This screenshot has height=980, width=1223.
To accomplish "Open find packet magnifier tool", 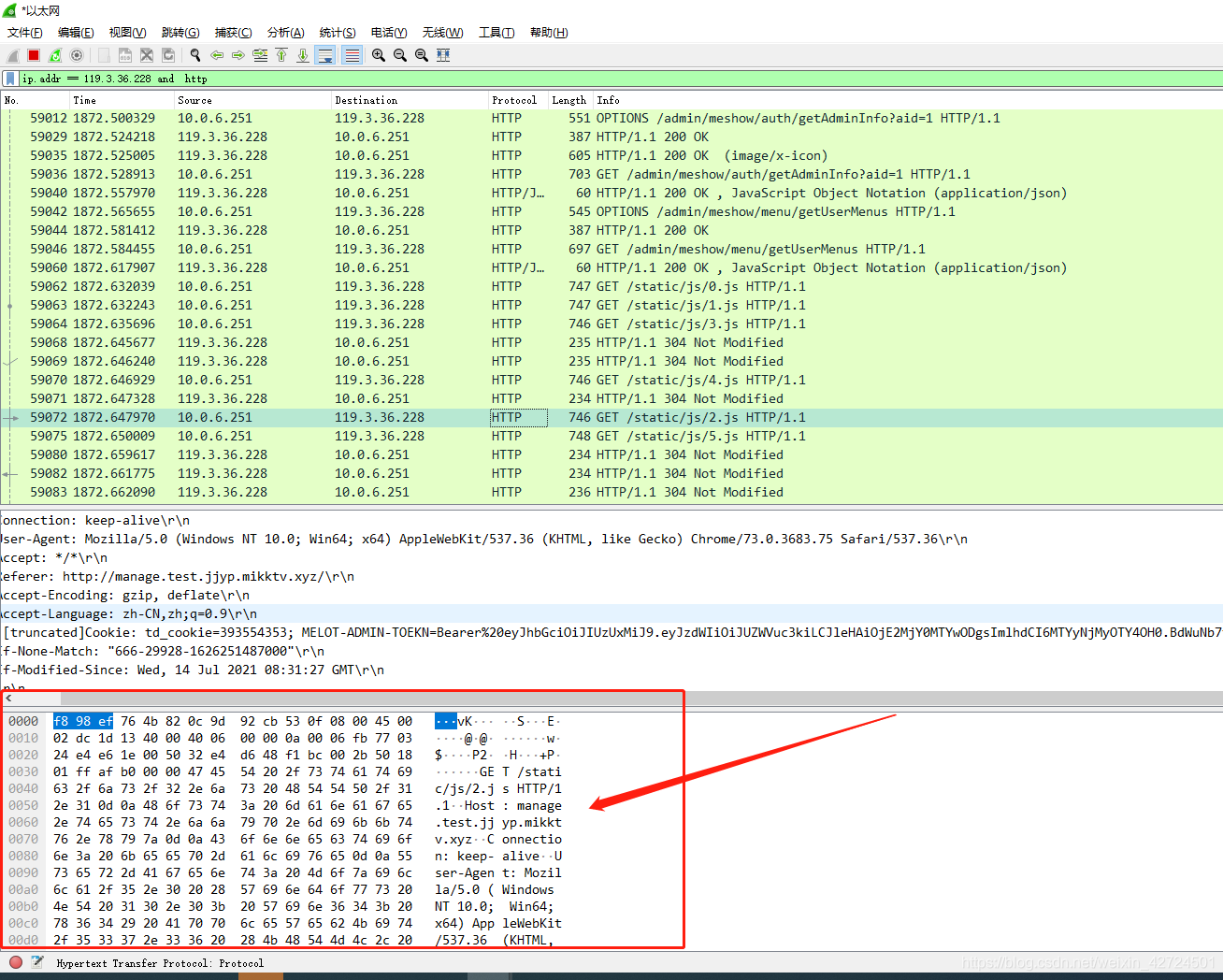I will (195, 56).
